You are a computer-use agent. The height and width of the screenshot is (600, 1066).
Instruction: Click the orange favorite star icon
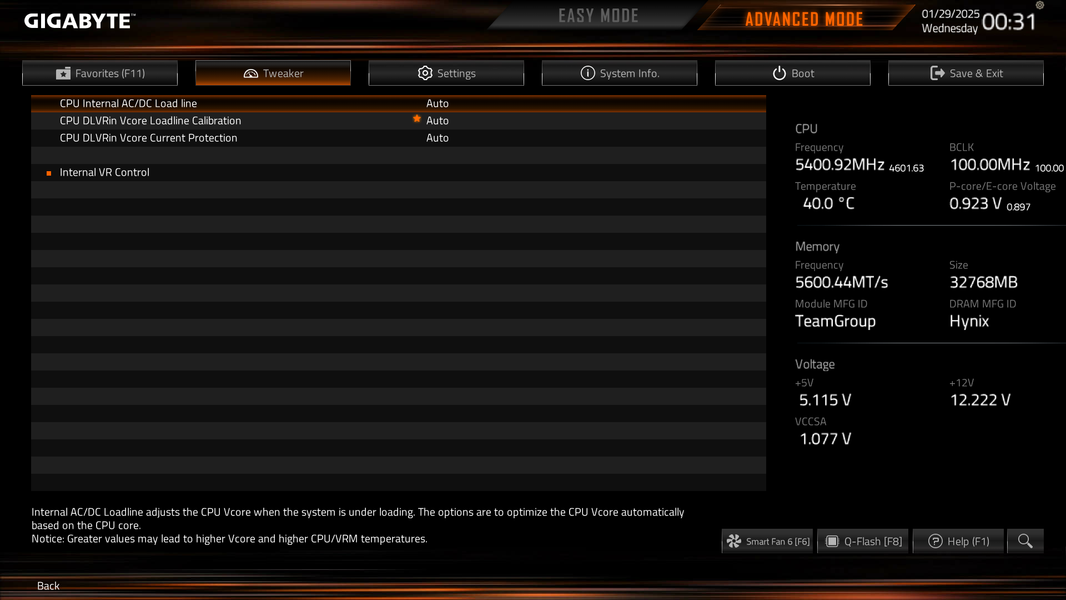417,119
